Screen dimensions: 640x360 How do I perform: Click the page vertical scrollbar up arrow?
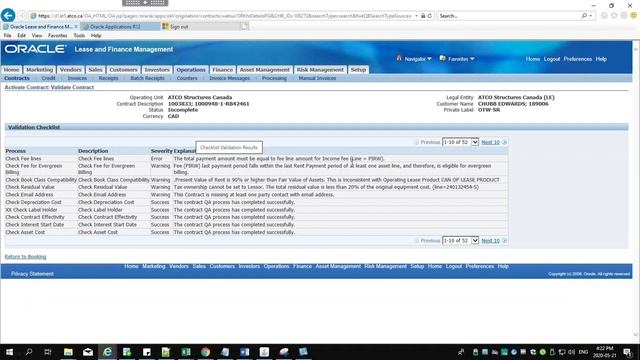click(x=636, y=48)
